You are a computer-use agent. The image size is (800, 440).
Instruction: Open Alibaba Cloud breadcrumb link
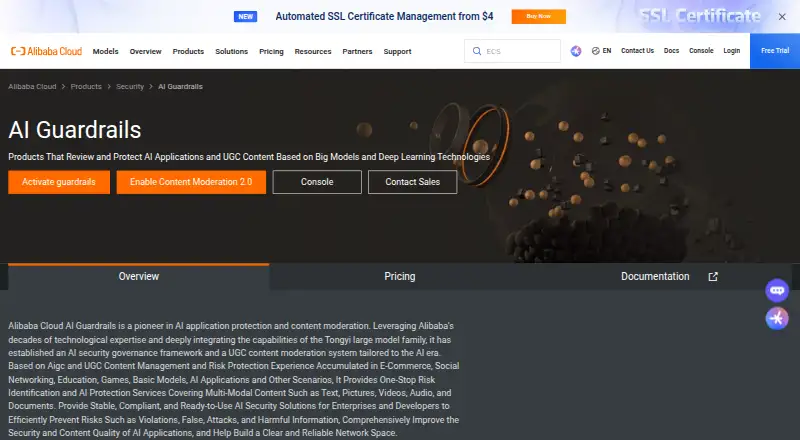[x=32, y=87]
